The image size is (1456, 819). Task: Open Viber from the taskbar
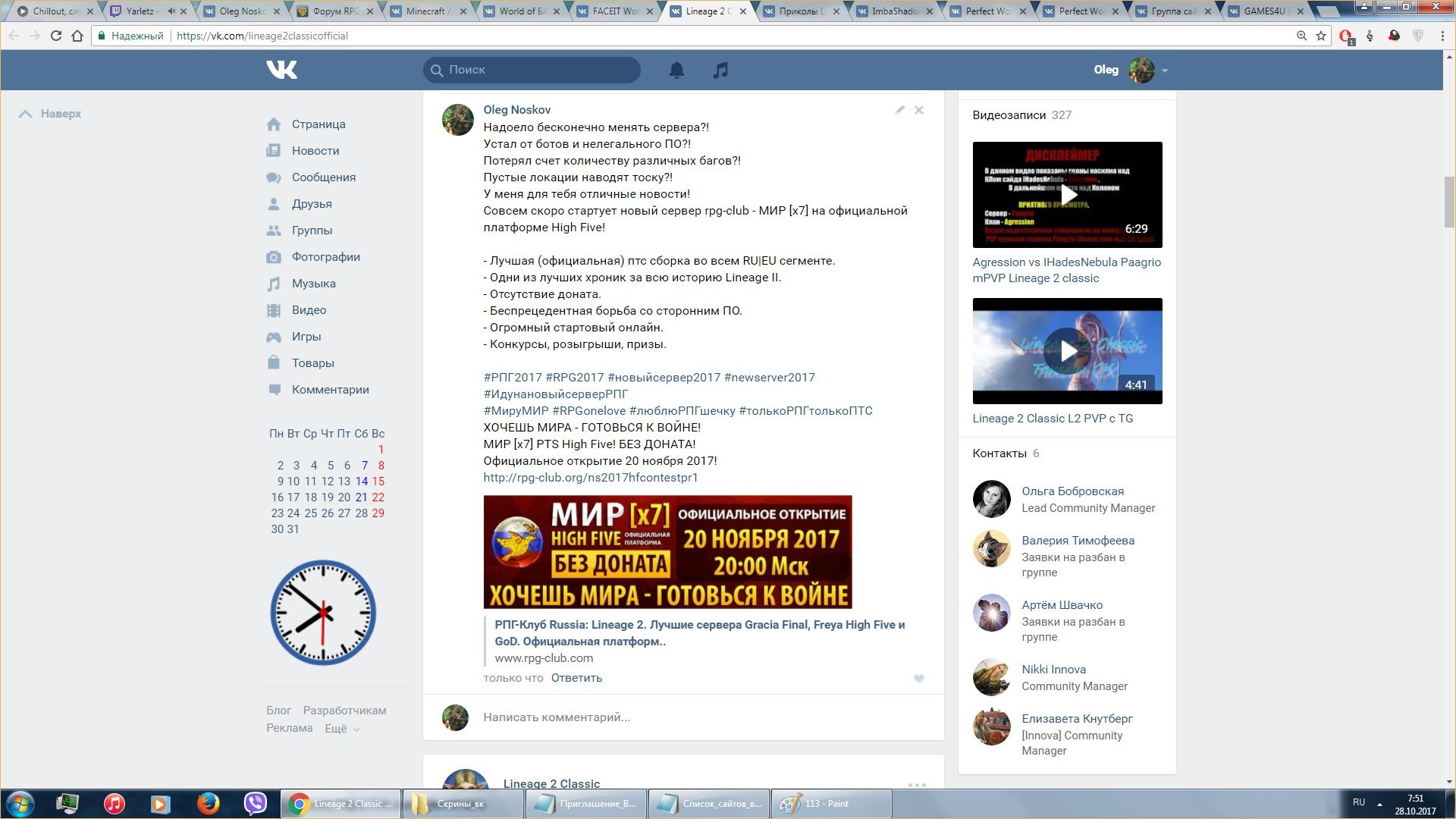pos(255,804)
